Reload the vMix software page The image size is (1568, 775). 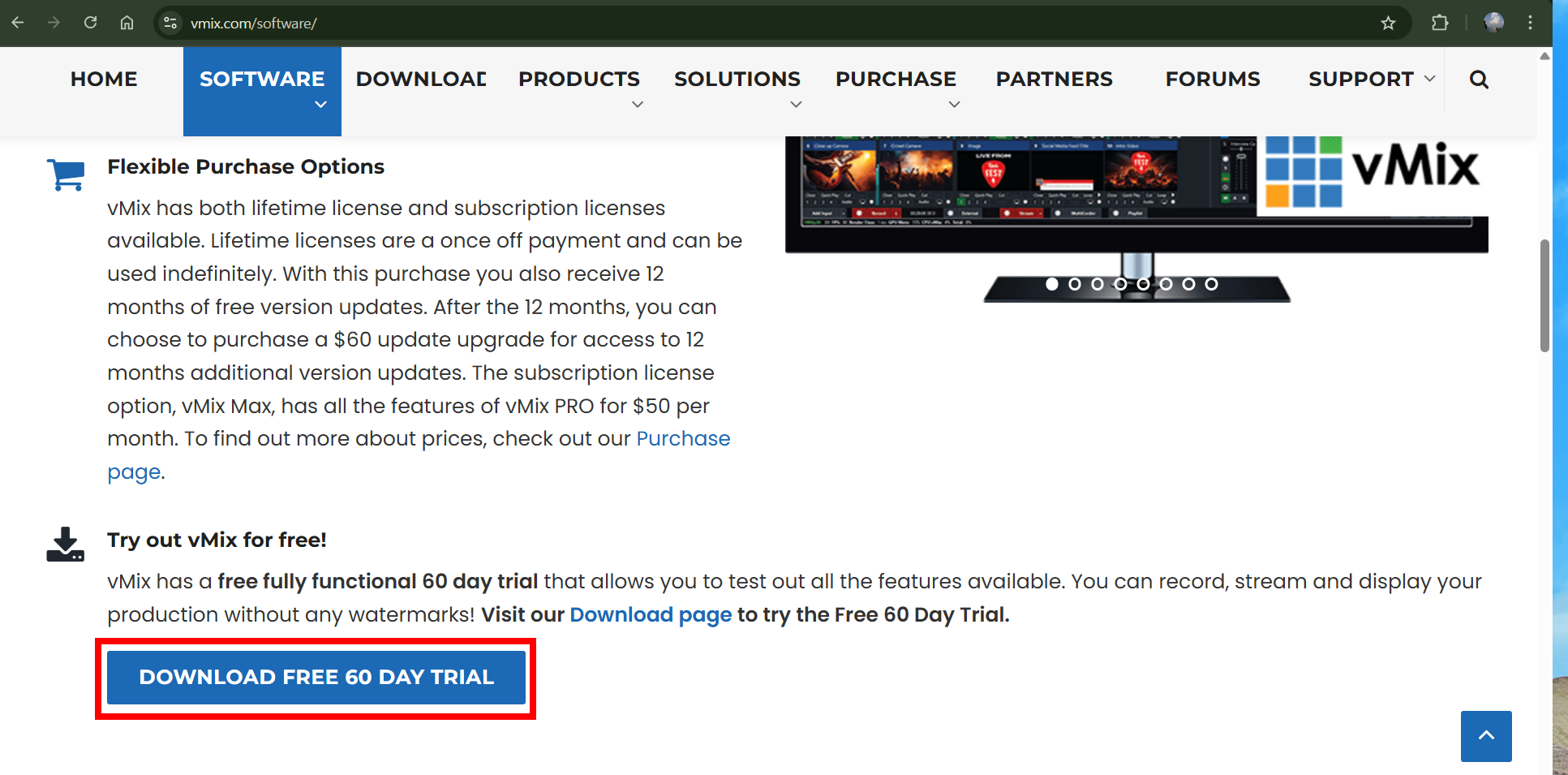click(x=91, y=23)
